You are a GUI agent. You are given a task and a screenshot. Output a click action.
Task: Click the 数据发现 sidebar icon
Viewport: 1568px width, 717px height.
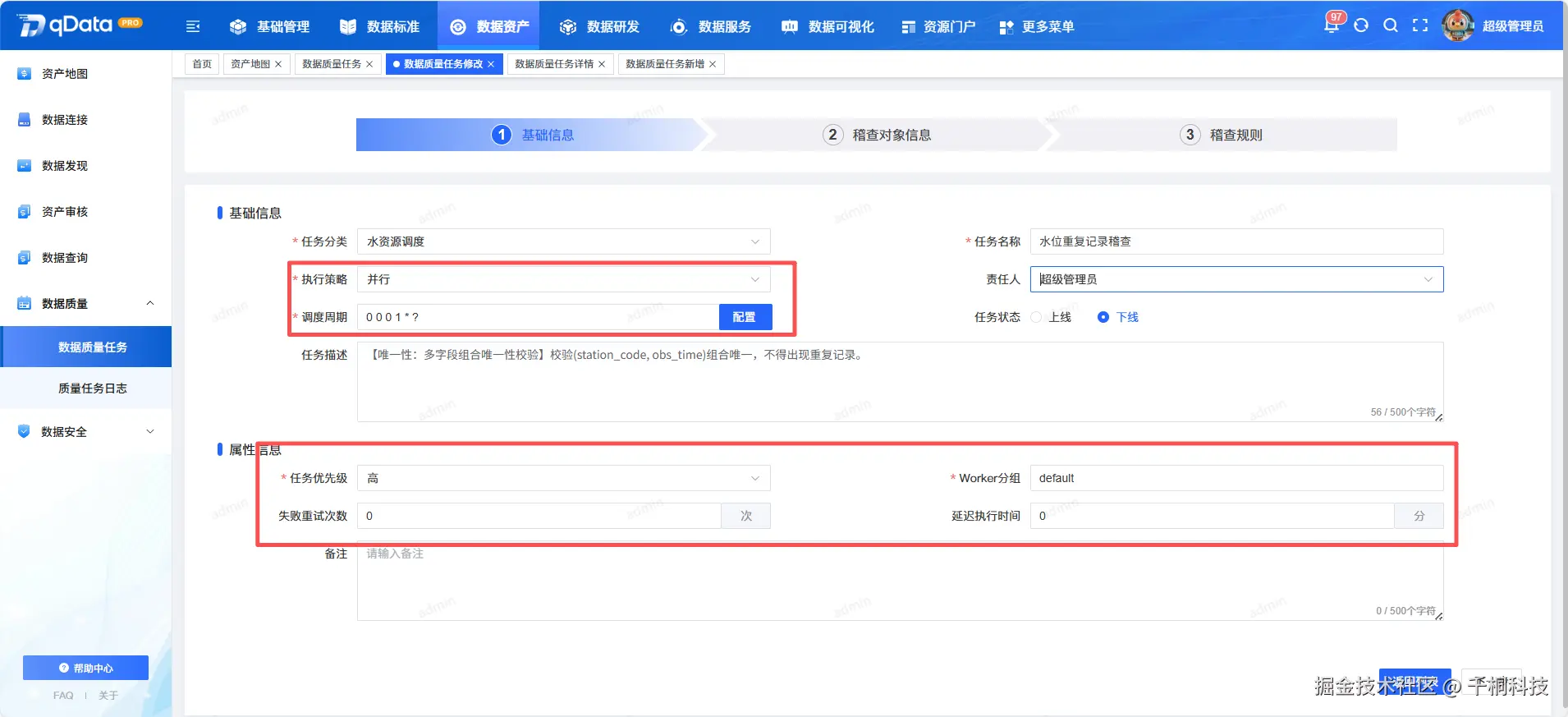tap(24, 166)
